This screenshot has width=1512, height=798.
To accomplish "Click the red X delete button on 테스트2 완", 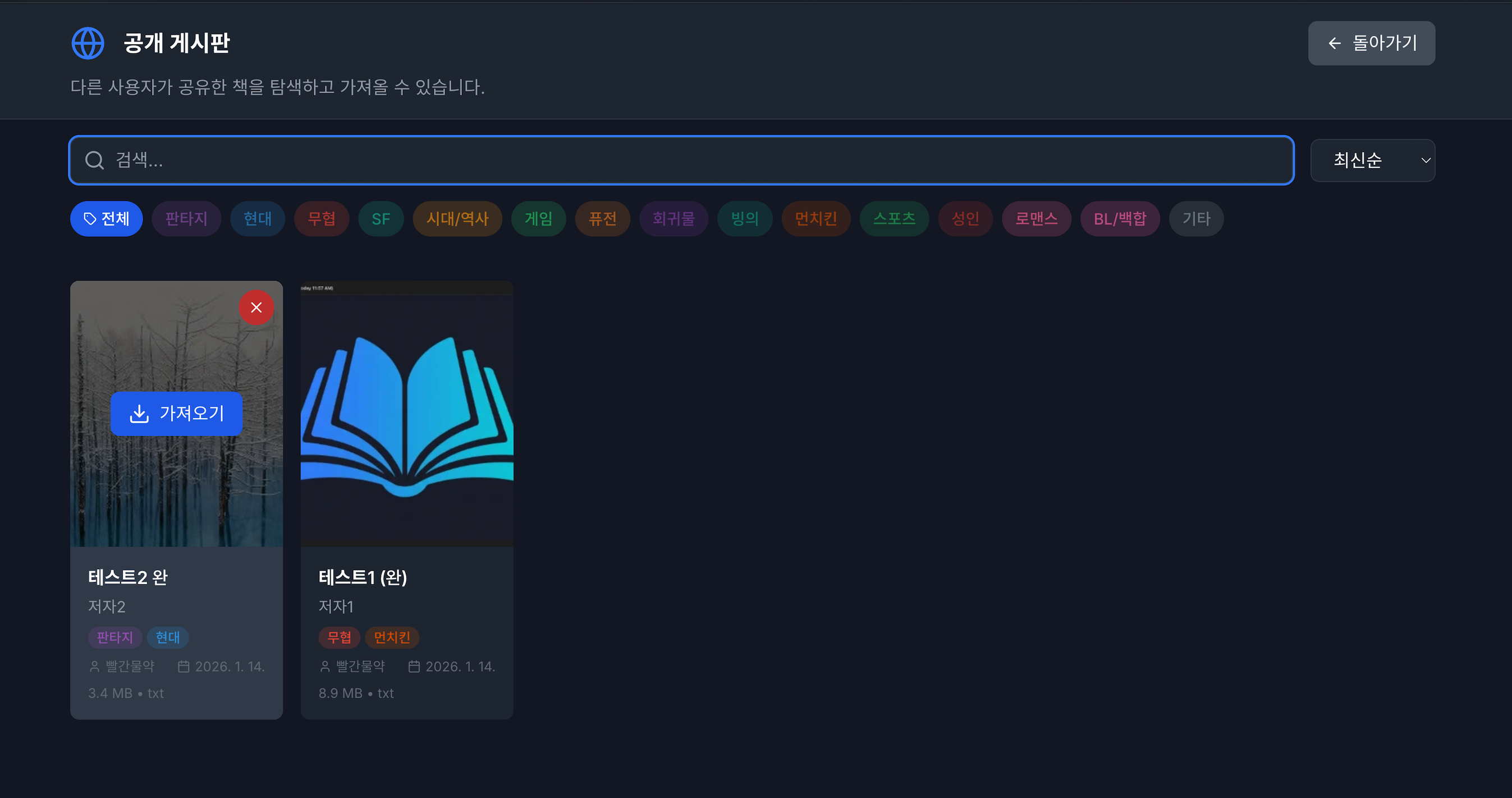I will 256,308.
